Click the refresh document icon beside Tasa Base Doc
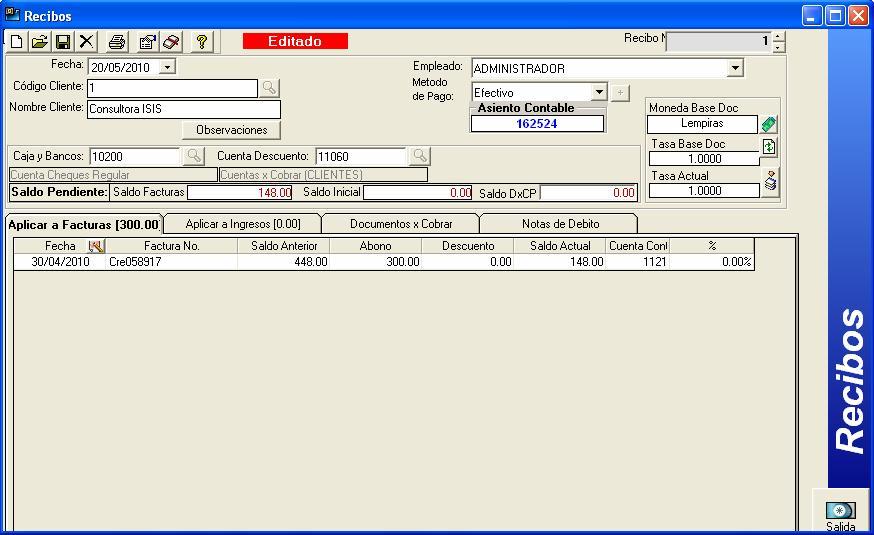 point(769,147)
